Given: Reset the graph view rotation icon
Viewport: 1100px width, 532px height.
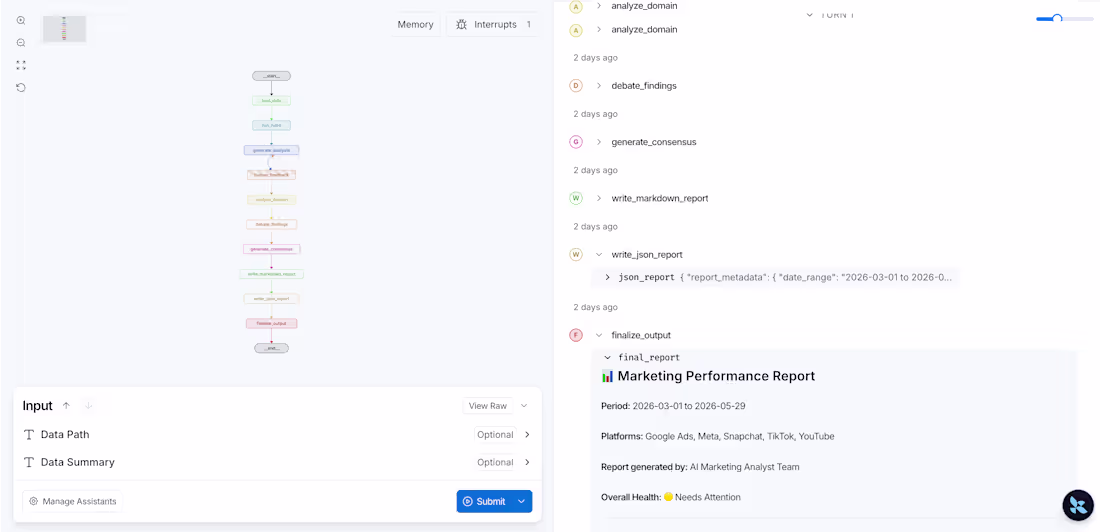Looking at the screenshot, I should (21, 88).
